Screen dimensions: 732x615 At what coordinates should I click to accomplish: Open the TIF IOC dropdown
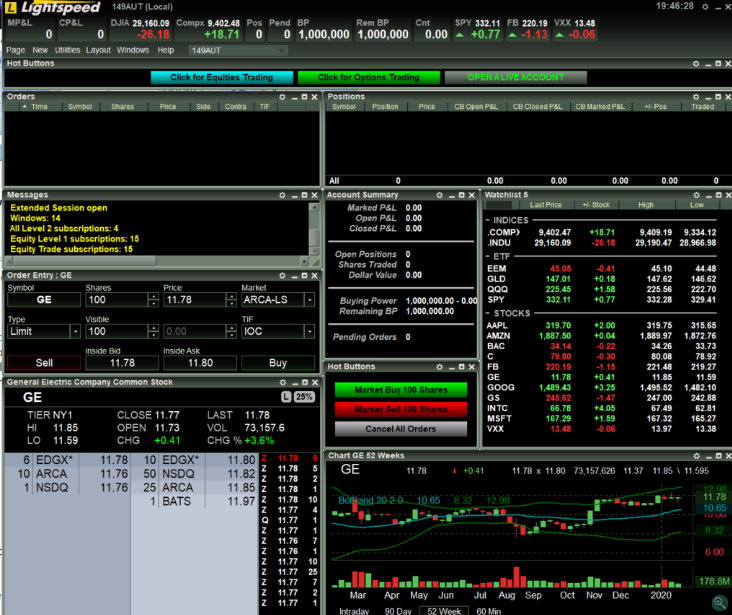pyautogui.click(x=310, y=332)
